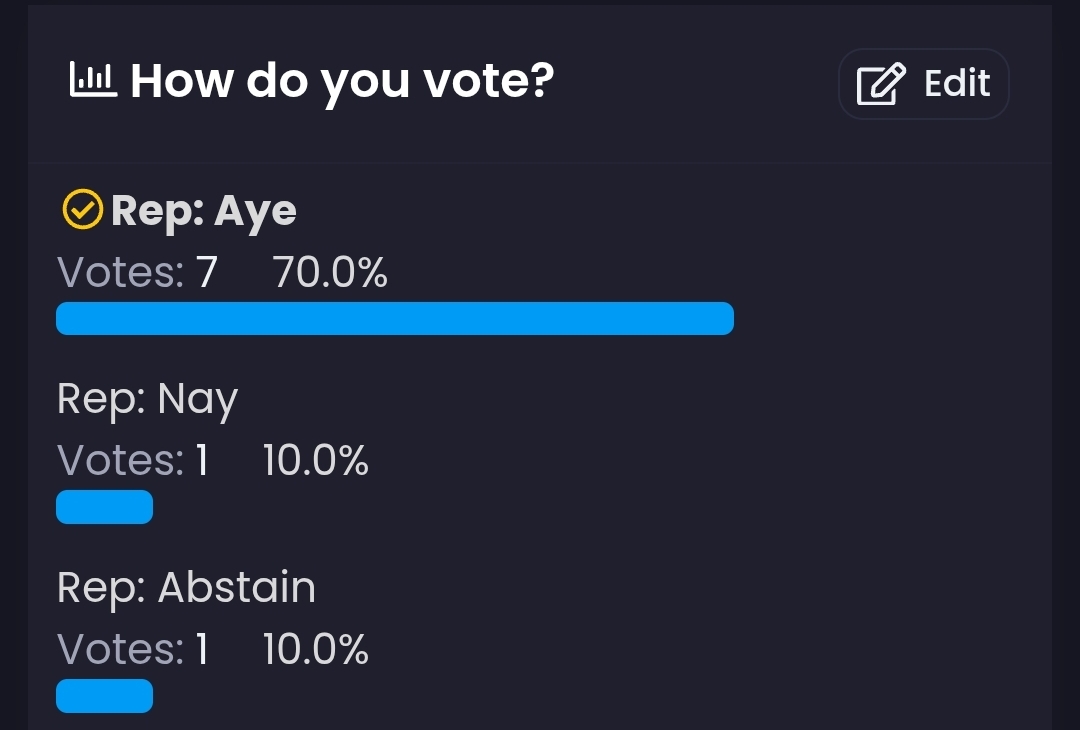The height and width of the screenshot is (730, 1080).
Task: Choose the "Rep: Nay" vote option
Action: 147,399
